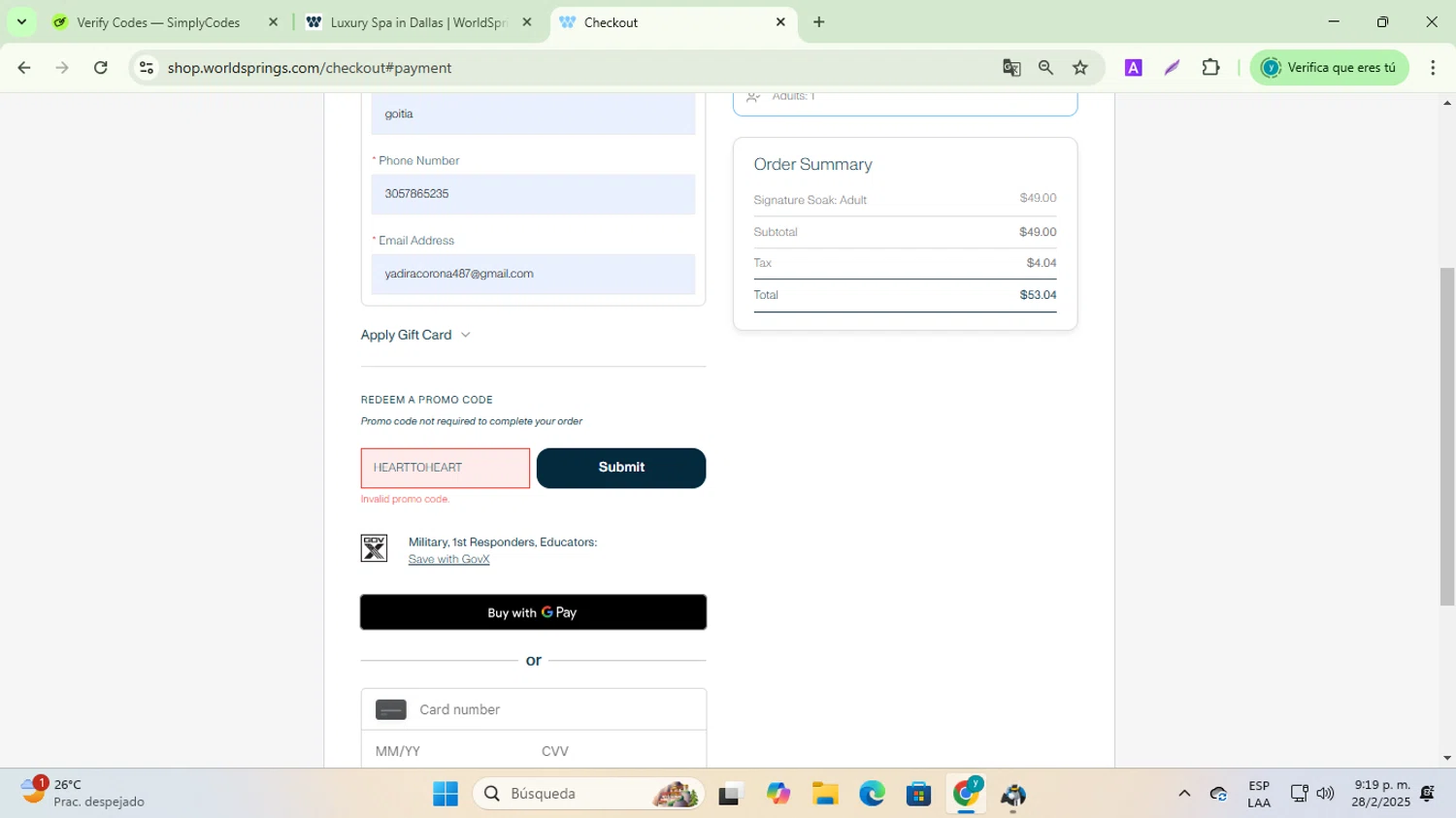Show hidden system tray icons
The image size is (1456, 818).
1184,794
